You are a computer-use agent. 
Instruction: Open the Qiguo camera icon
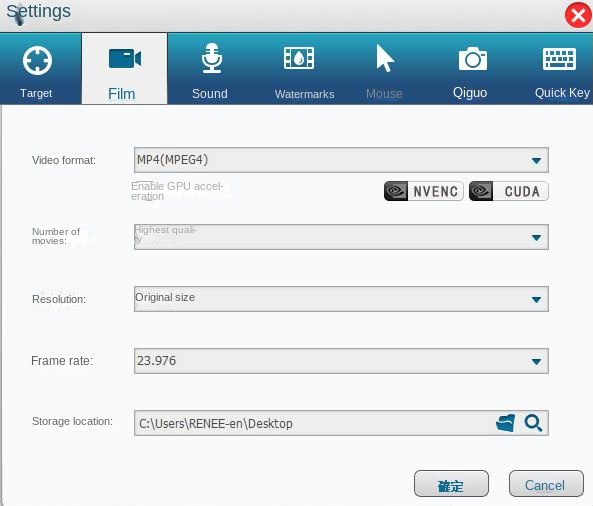point(473,59)
